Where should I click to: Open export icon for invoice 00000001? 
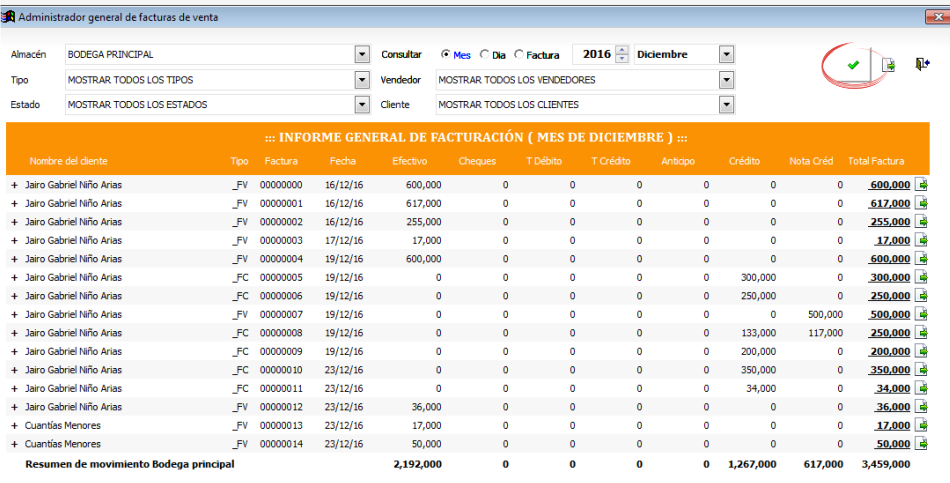[922, 203]
